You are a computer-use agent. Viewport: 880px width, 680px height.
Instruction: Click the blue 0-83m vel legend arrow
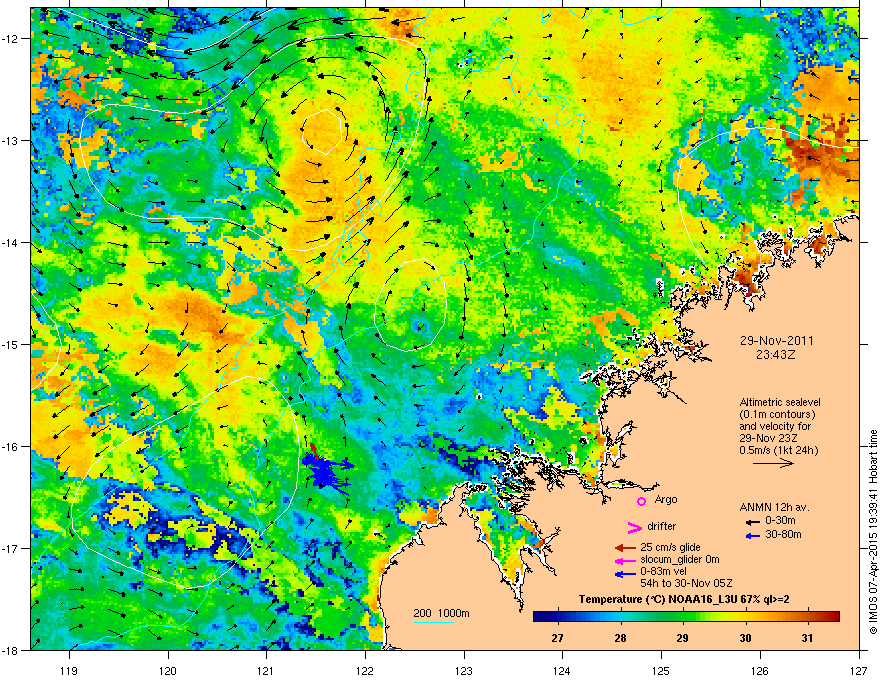[x=625, y=574]
